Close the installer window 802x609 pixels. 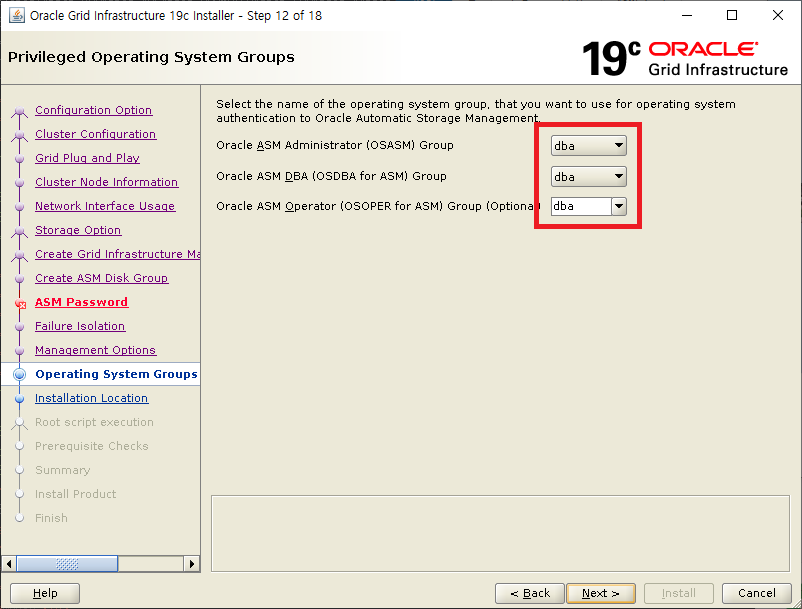777,15
